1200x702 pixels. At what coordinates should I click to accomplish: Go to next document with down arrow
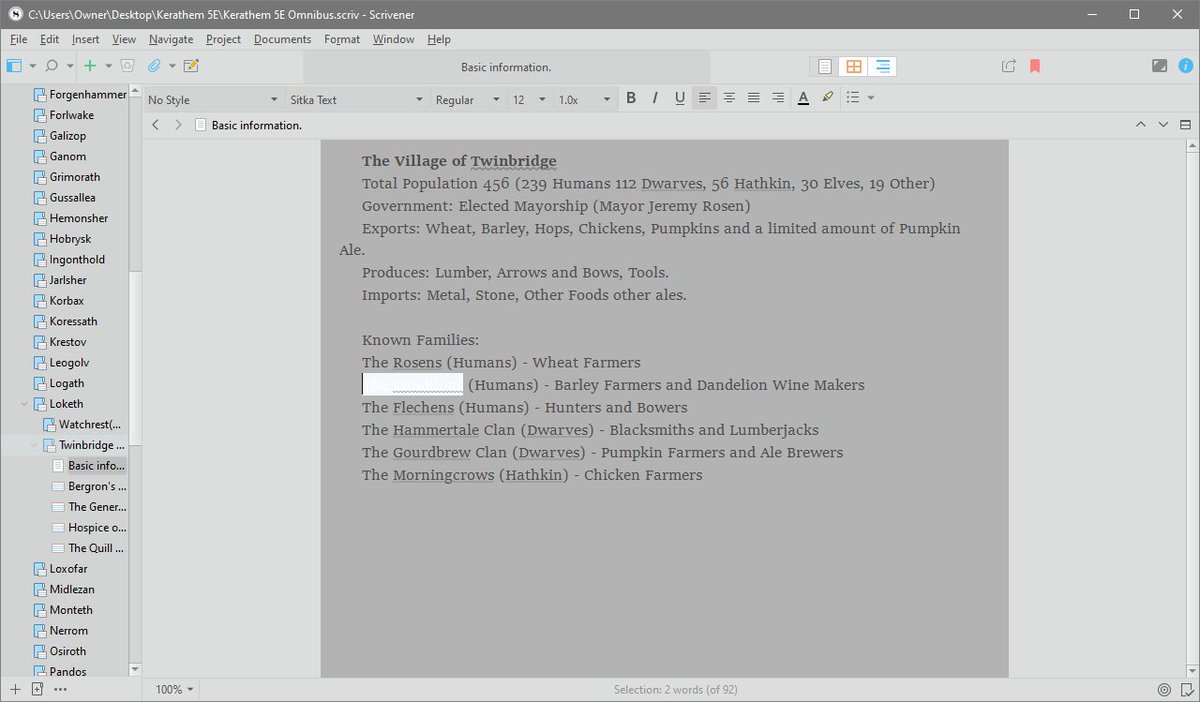[x=1163, y=125]
